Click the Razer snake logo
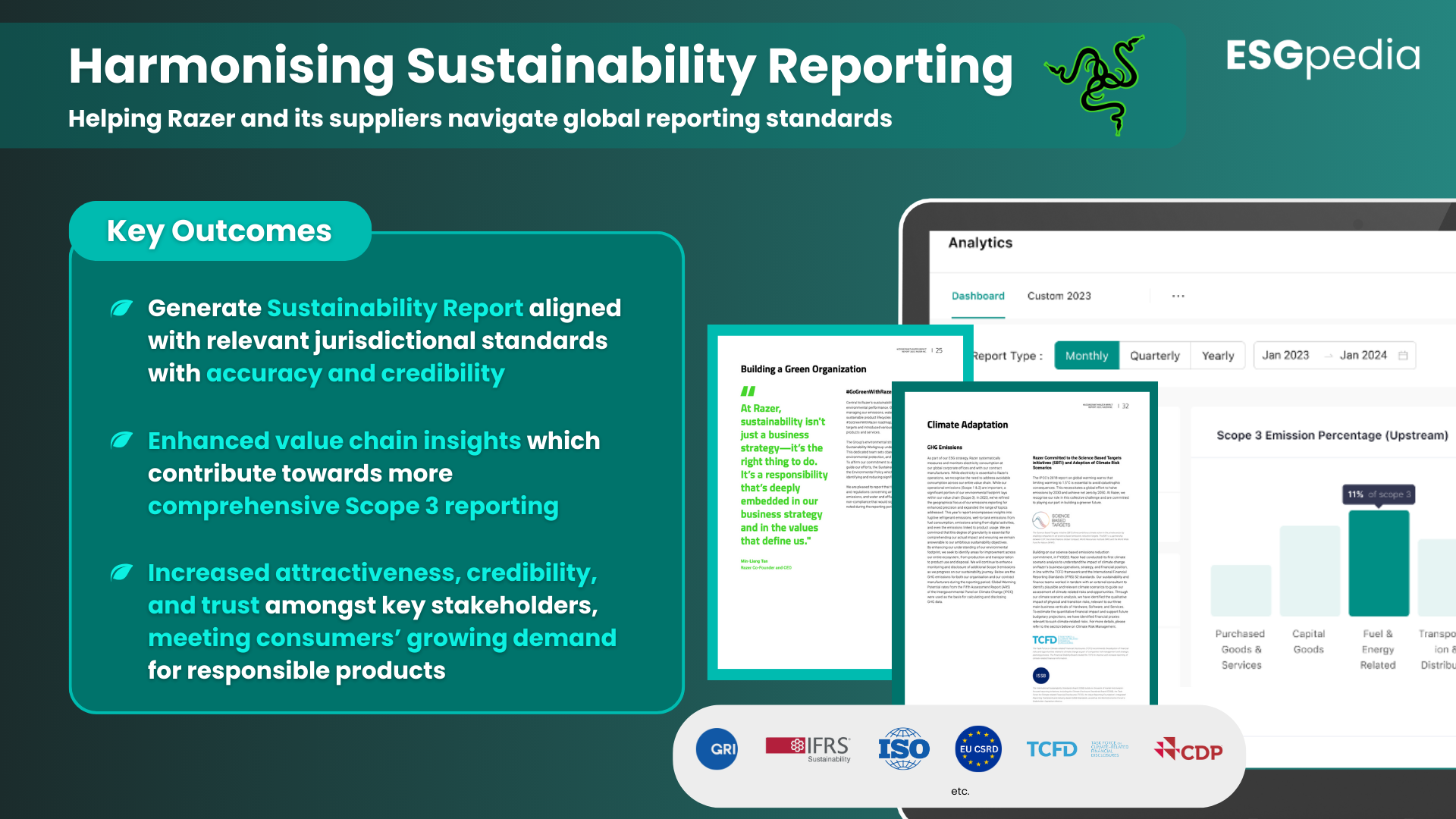 click(x=1095, y=85)
